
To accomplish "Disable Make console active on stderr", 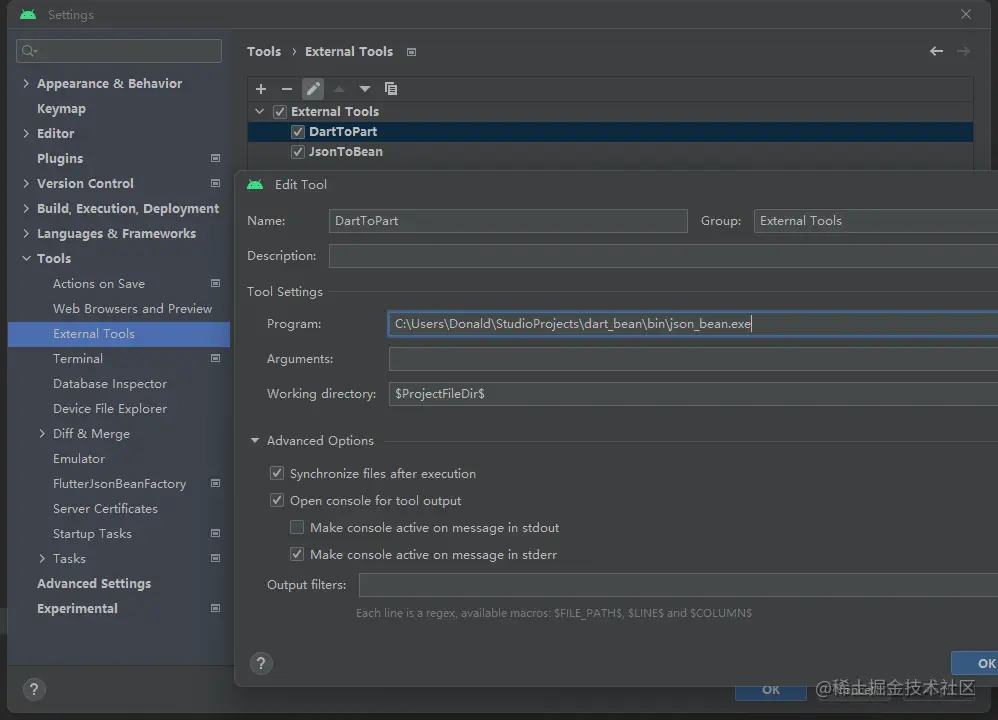I will pyautogui.click(x=297, y=554).
